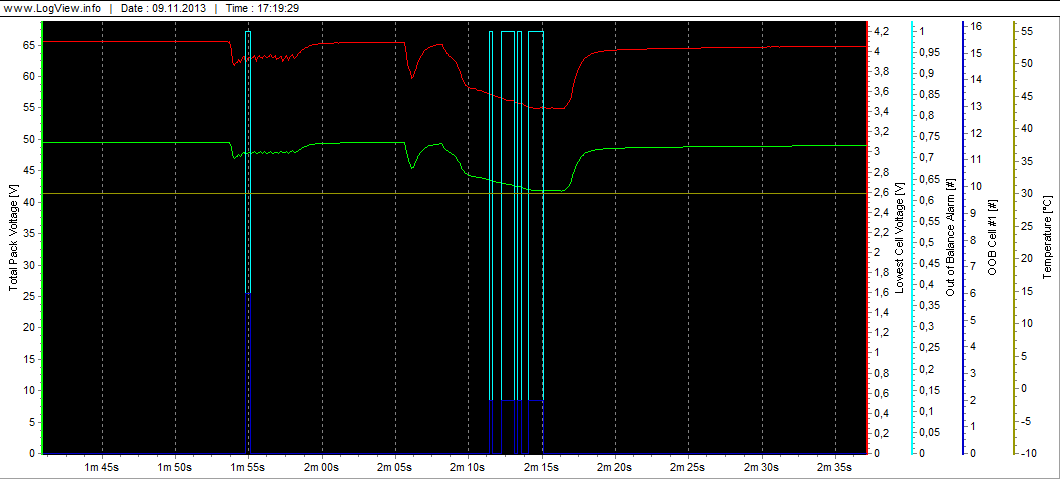Click tick 3,4 on Lowest Cell Voltage axis

click(x=880, y=111)
